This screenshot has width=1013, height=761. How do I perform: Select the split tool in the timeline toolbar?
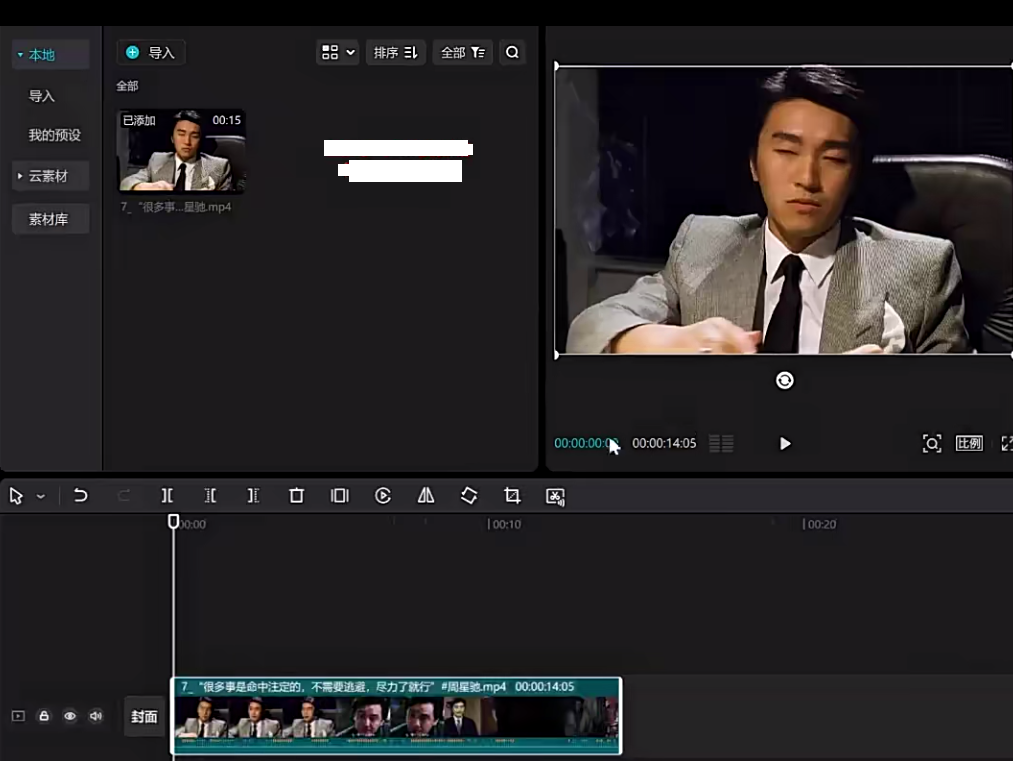coord(167,495)
